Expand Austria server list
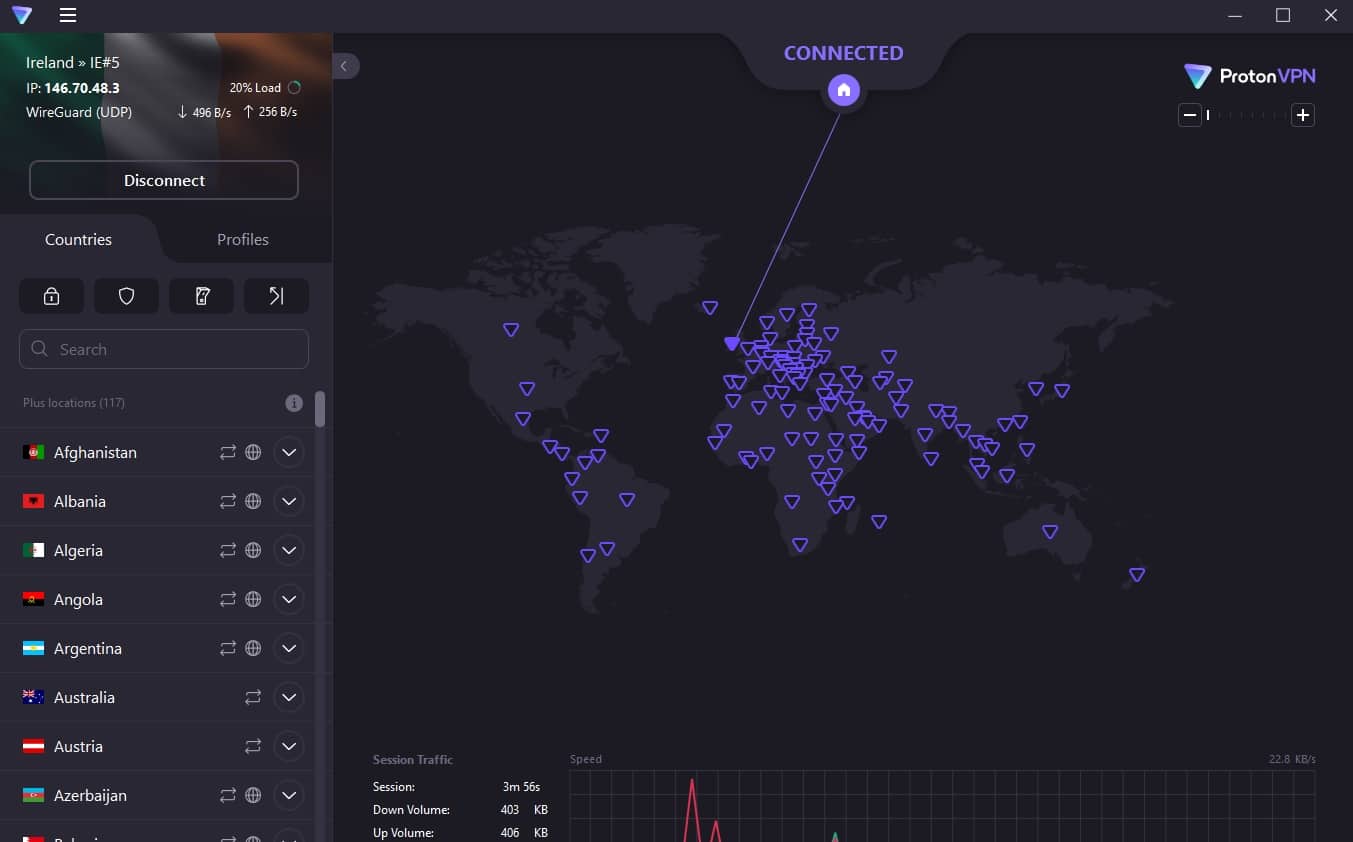 point(289,746)
